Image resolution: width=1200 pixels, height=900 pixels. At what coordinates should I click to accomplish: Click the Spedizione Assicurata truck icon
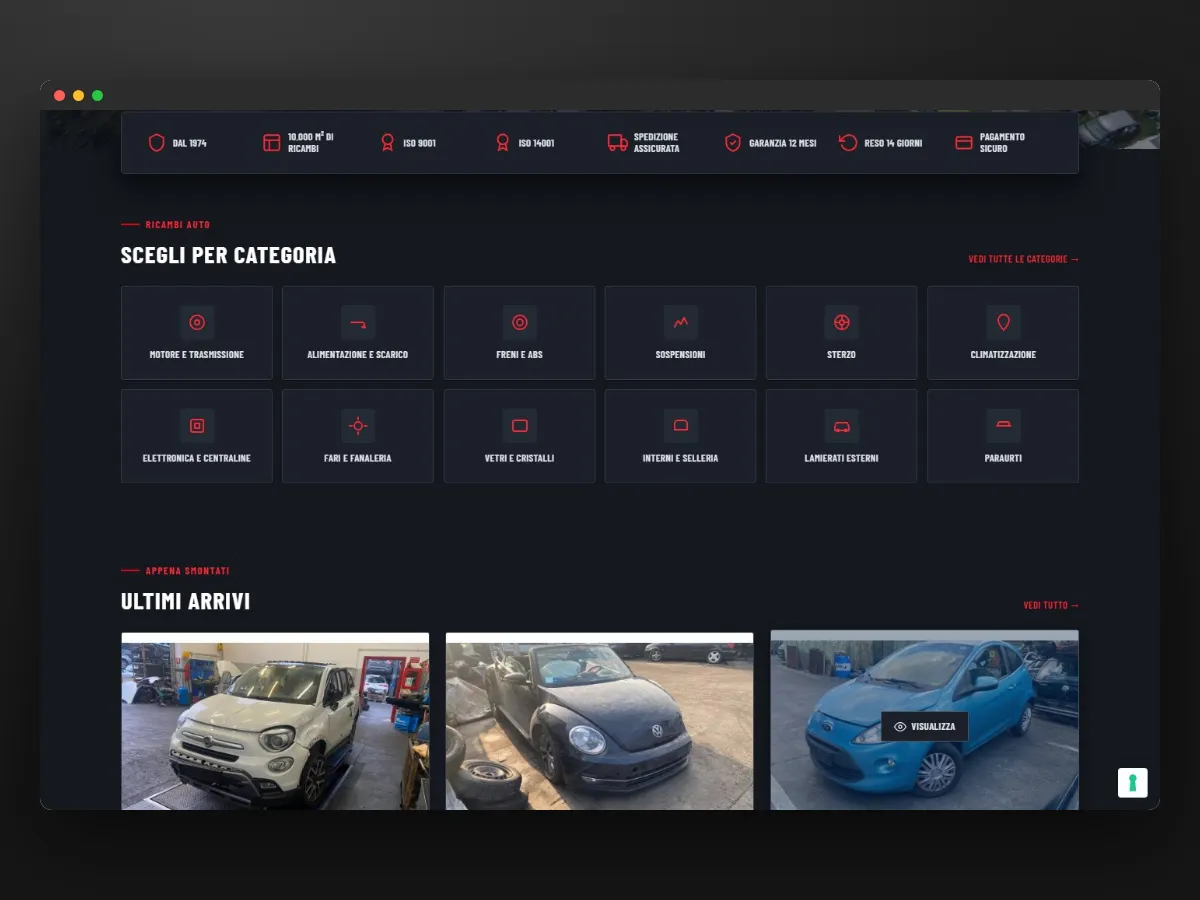click(x=618, y=143)
